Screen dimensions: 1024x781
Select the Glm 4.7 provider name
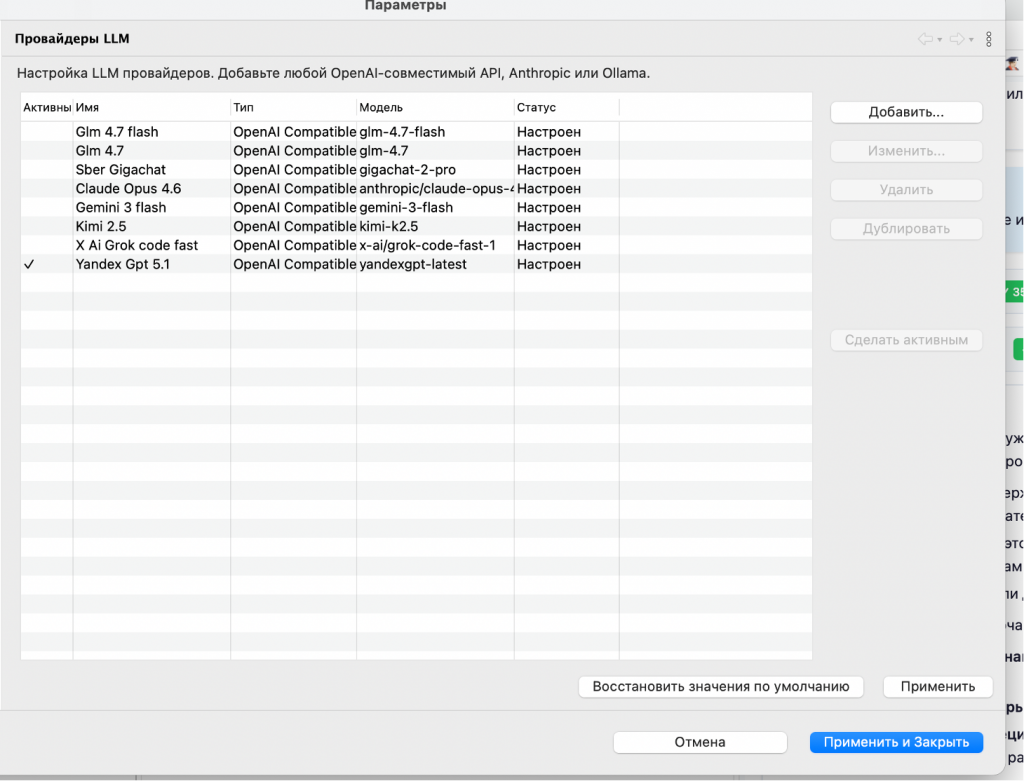point(99,151)
